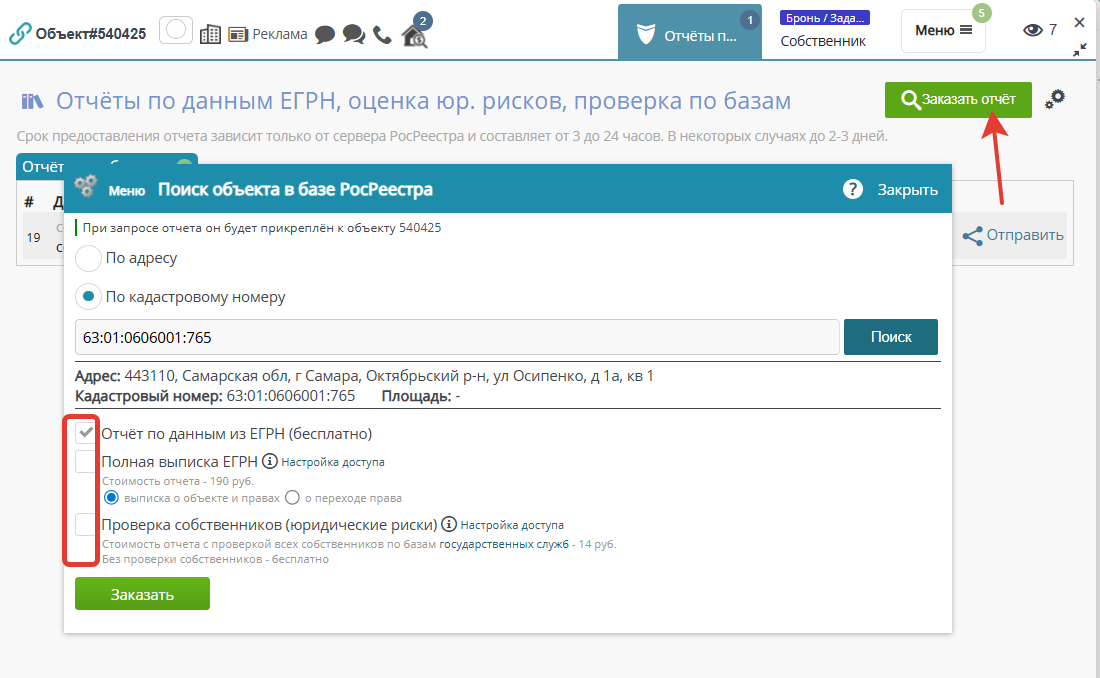This screenshot has width=1100, height=678.
Task: Click the link icon beside Объект#540425
Action: coord(20,33)
